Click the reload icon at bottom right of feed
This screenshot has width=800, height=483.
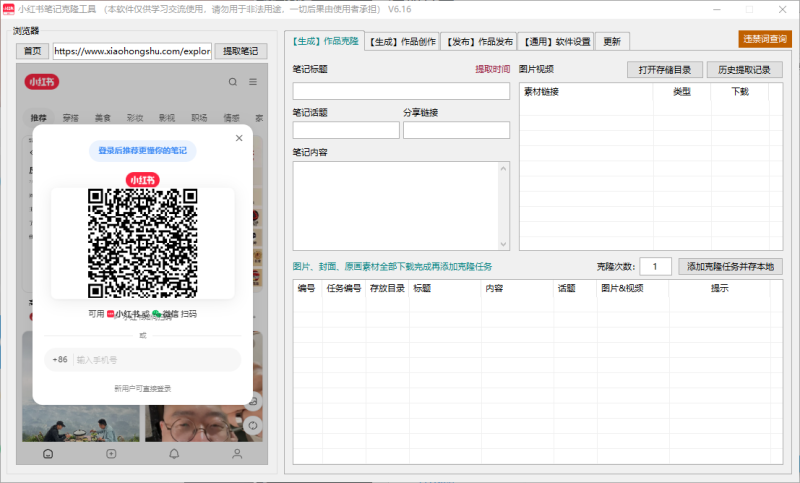click(x=251, y=423)
